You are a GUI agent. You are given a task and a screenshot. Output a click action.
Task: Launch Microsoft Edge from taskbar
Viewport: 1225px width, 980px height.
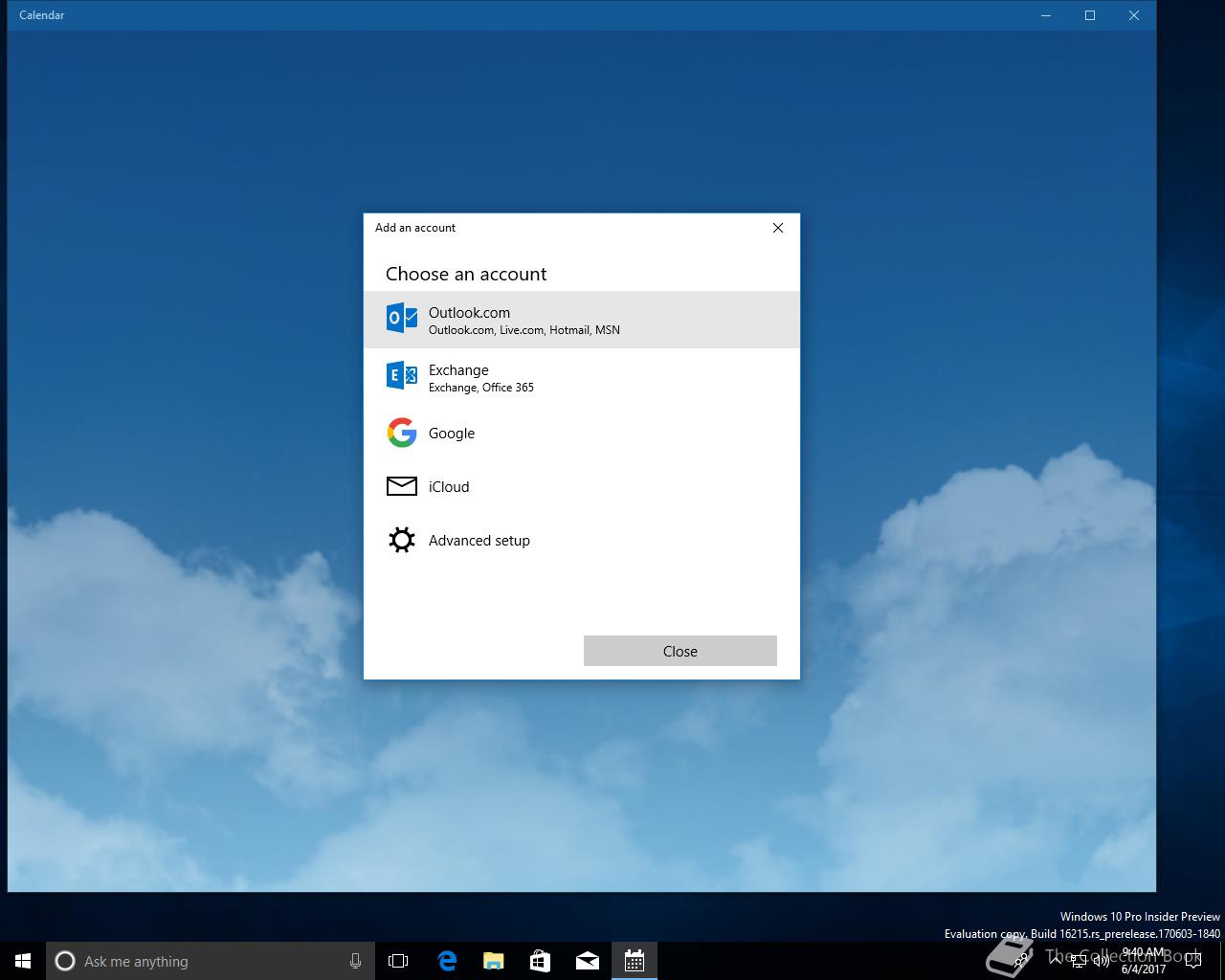click(446, 961)
